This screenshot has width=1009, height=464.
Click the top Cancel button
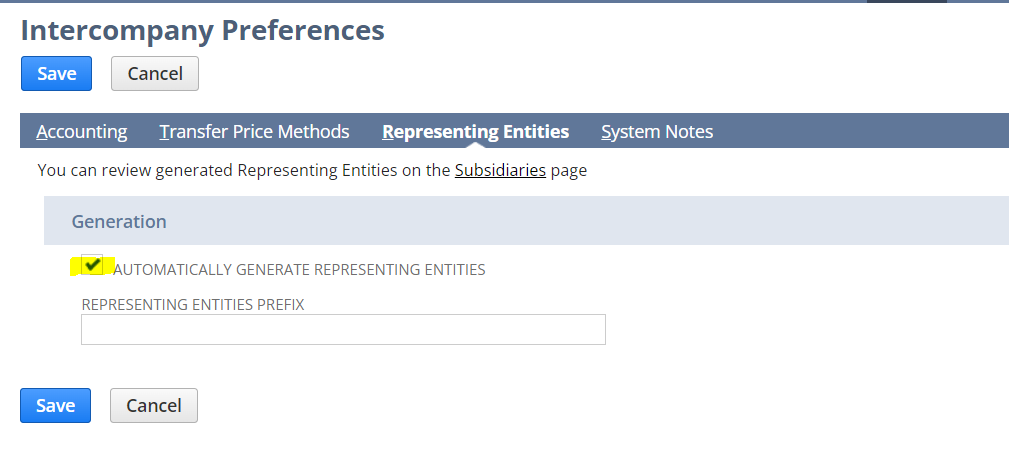coord(155,73)
